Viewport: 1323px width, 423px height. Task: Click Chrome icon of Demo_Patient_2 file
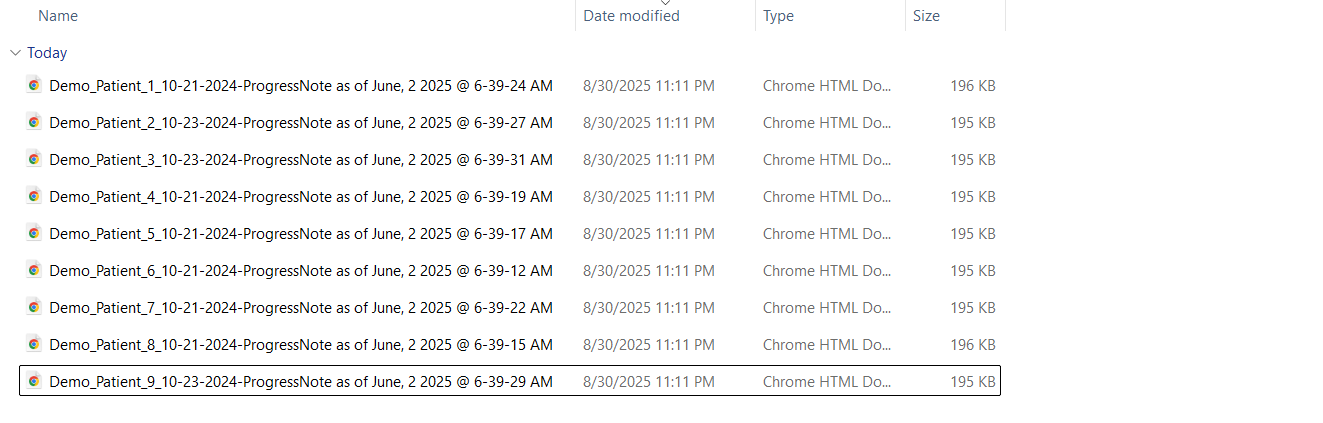click(x=33, y=122)
